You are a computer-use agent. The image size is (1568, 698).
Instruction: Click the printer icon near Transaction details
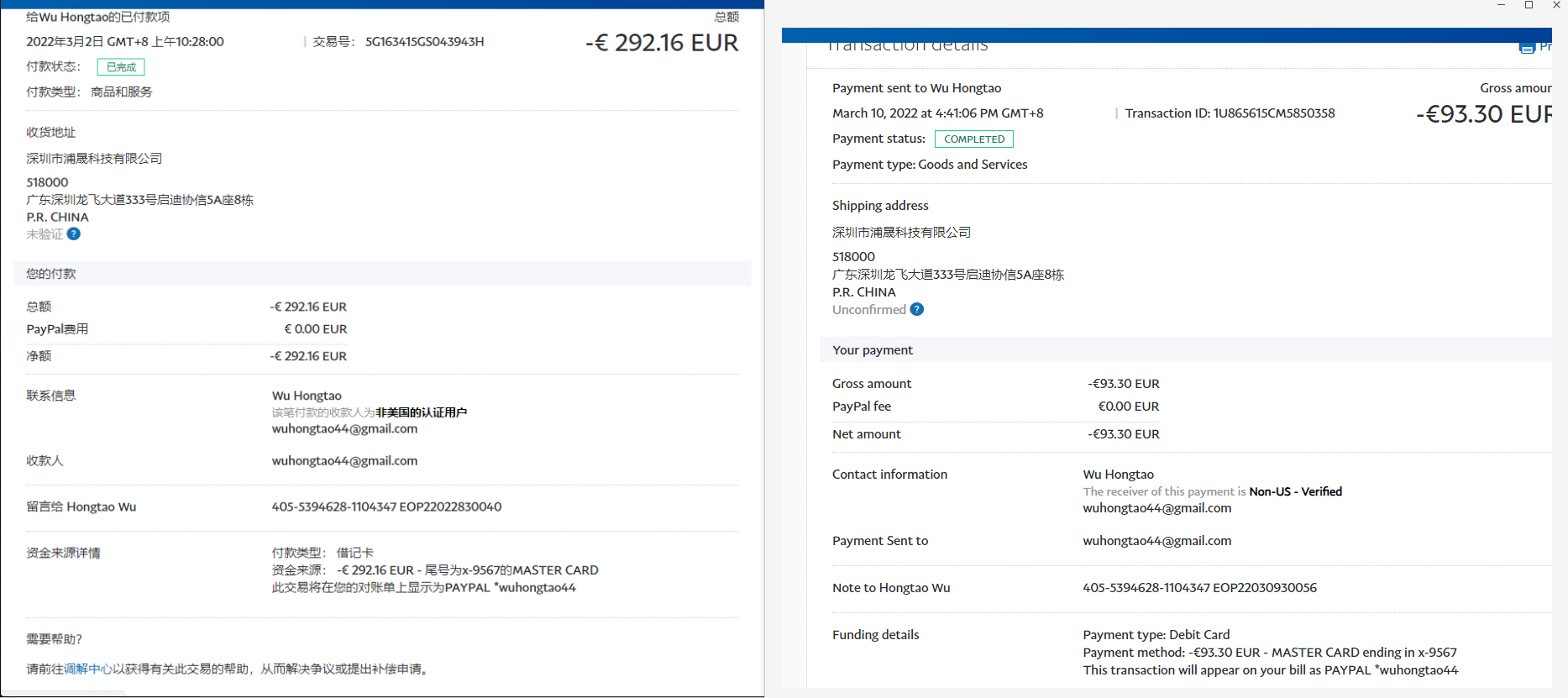[x=1527, y=48]
